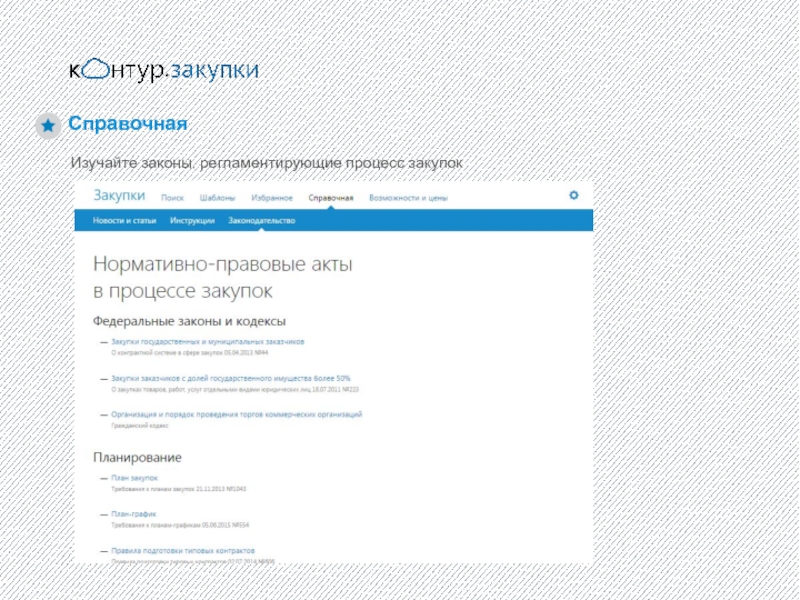The width and height of the screenshot is (800, 600).
Task: Select the Справочная tab
Action: pyautogui.click(x=331, y=198)
